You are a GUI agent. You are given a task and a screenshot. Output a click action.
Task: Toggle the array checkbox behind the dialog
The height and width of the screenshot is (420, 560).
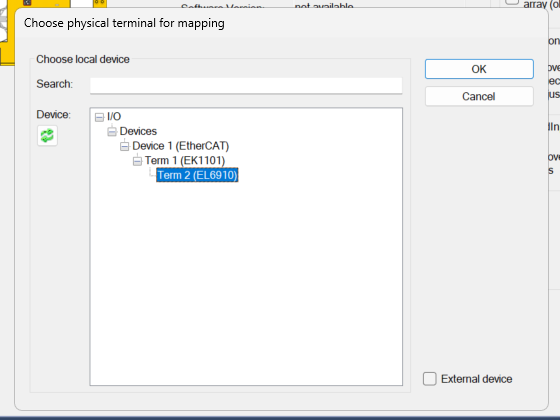512,2
